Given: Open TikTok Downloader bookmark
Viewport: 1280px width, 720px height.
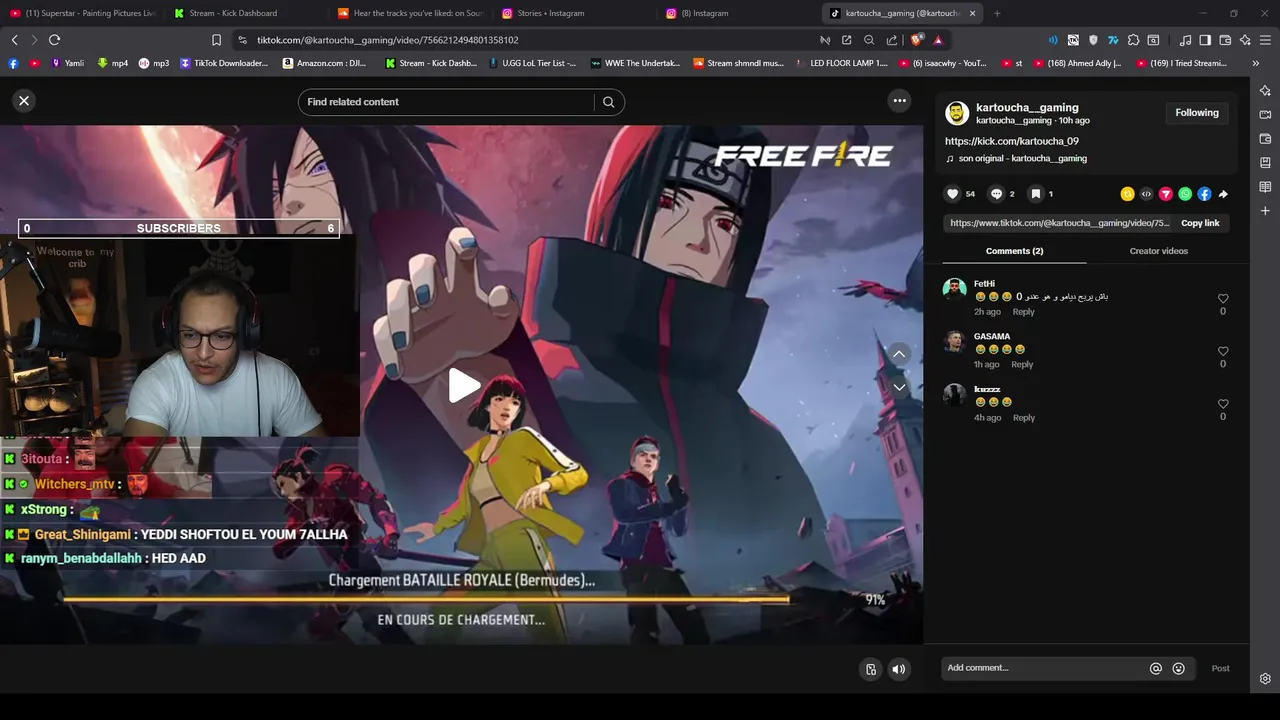Looking at the screenshot, I should (224, 63).
